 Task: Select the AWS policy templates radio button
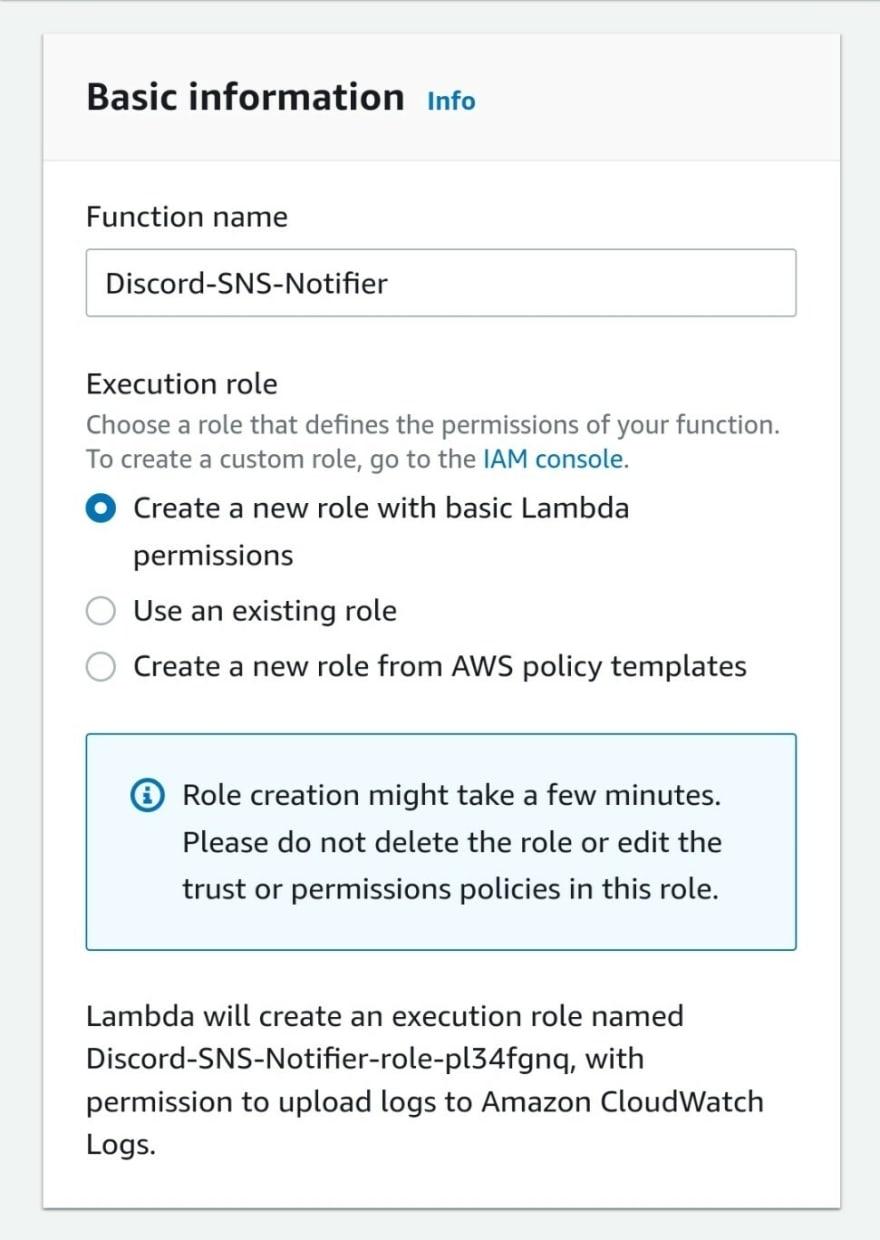(x=101, y=666)
